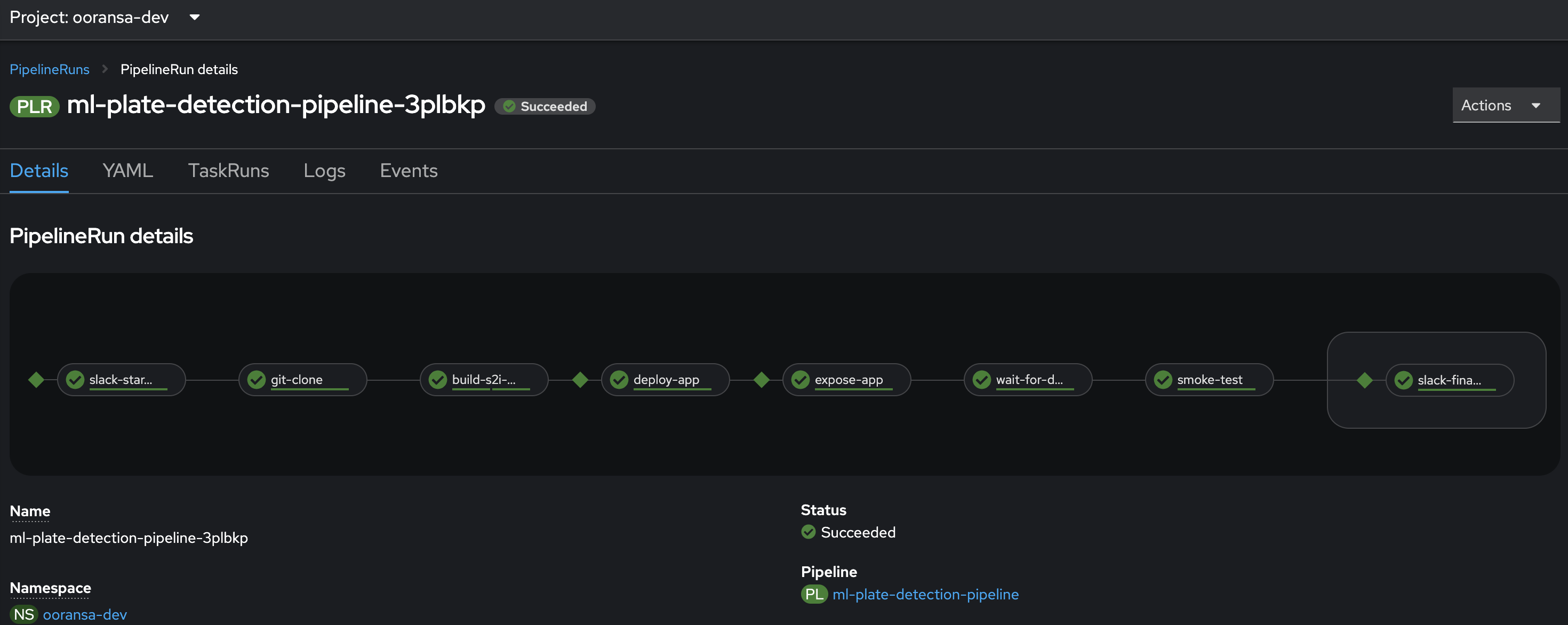The image size is (1568, 625).
Task: Click the Succeeded status badge in title
Action: (545, 107)
